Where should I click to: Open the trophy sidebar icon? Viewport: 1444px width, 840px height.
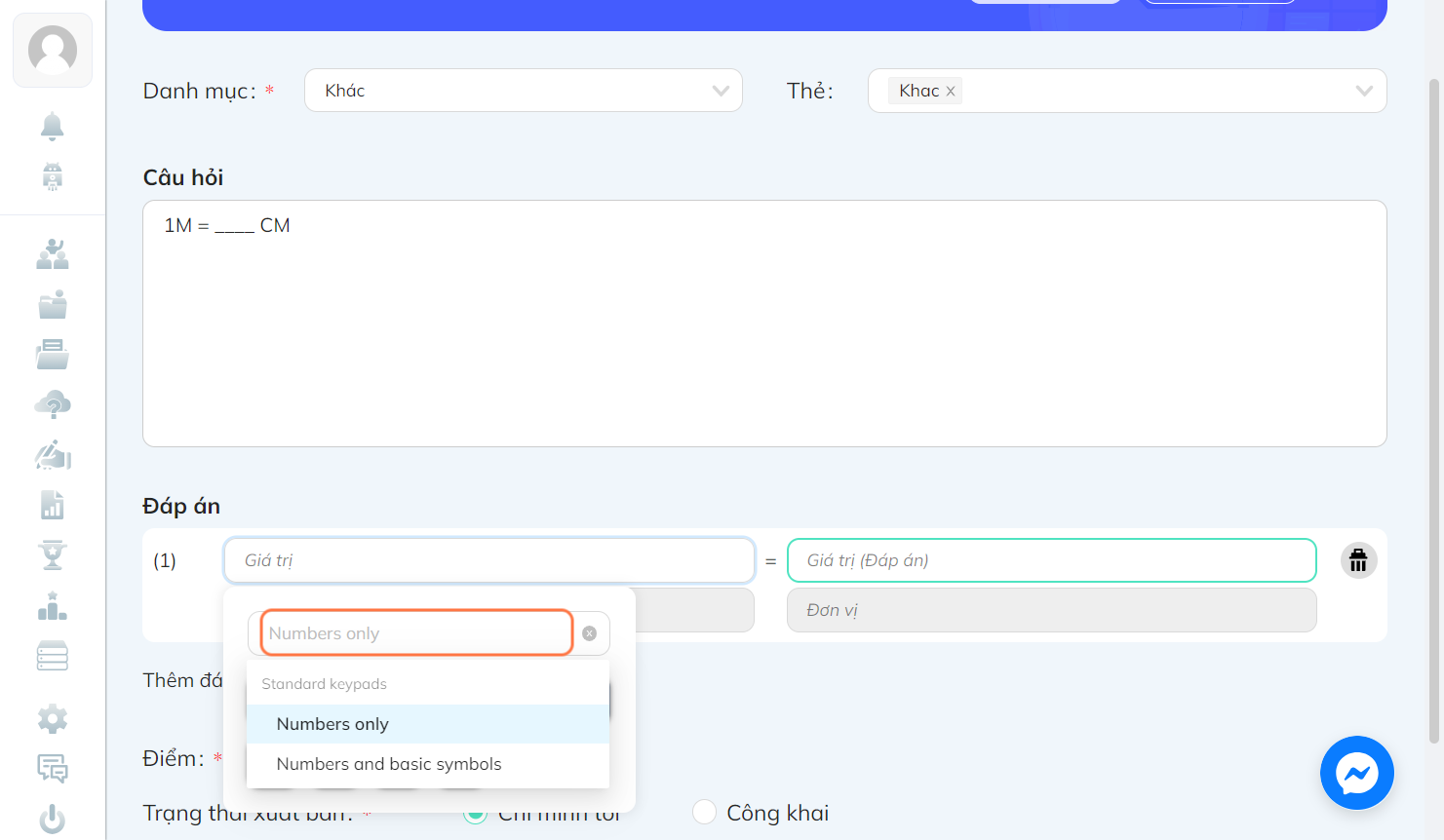click(x=53, y=554)
